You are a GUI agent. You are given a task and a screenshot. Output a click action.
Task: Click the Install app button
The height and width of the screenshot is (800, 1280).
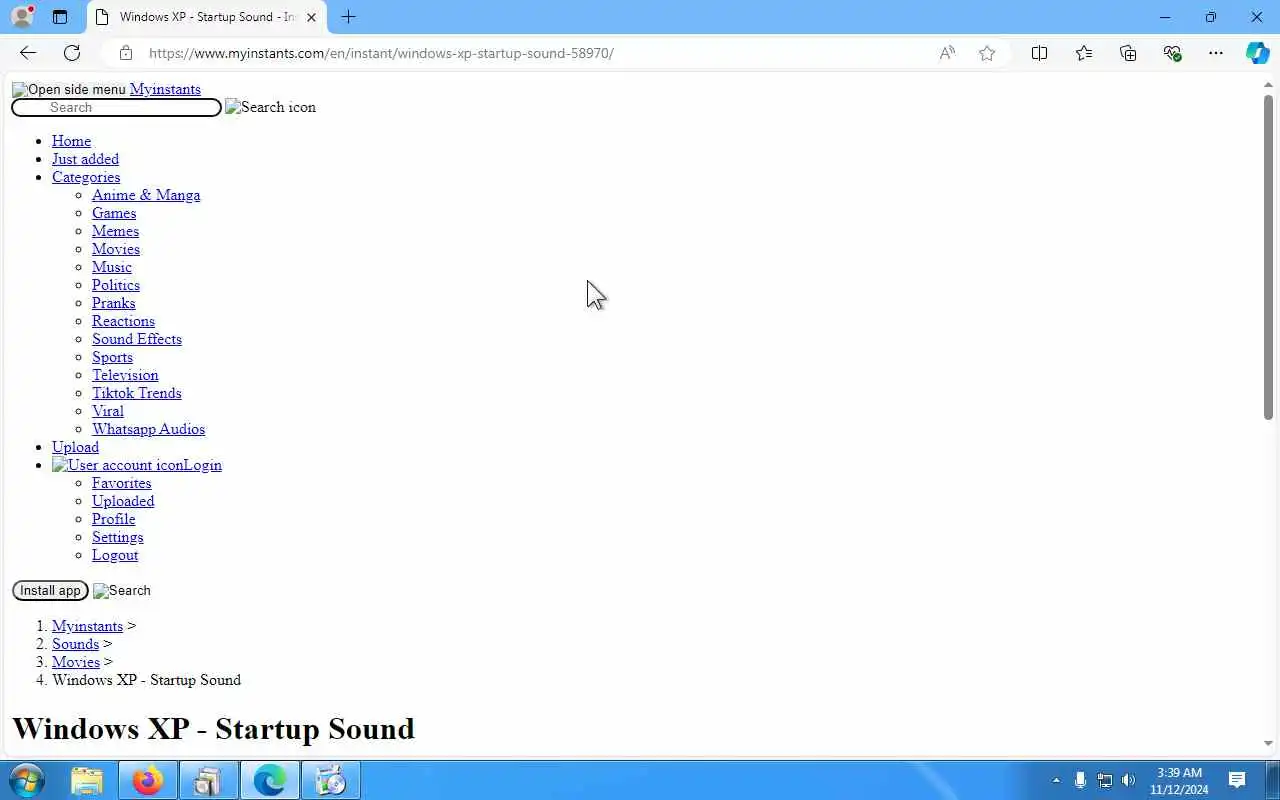point(50,591)
